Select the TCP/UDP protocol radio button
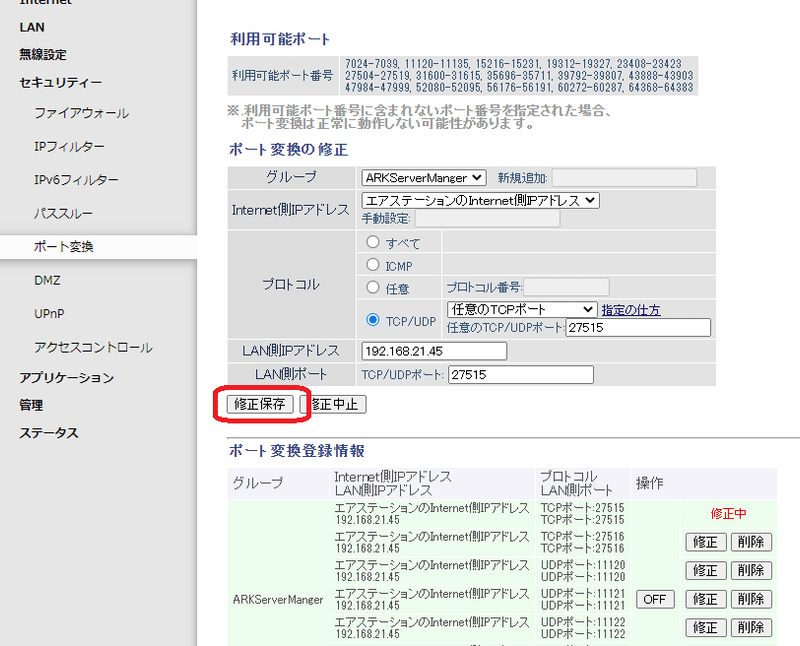Image resolution: width=800 pixels, height=646 pixels. [x=373, y=320]
